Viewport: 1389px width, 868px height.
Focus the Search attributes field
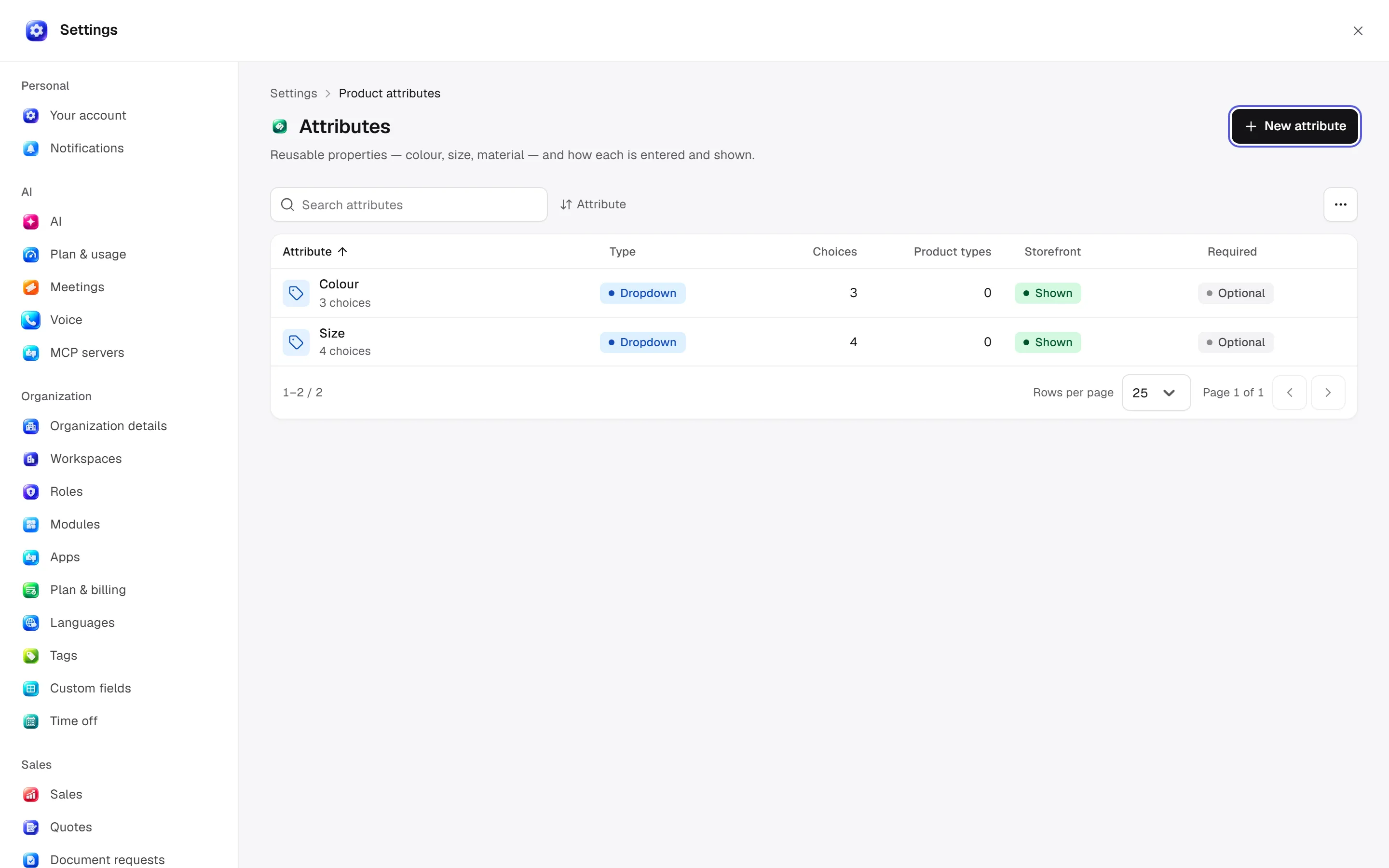(409, 205)
